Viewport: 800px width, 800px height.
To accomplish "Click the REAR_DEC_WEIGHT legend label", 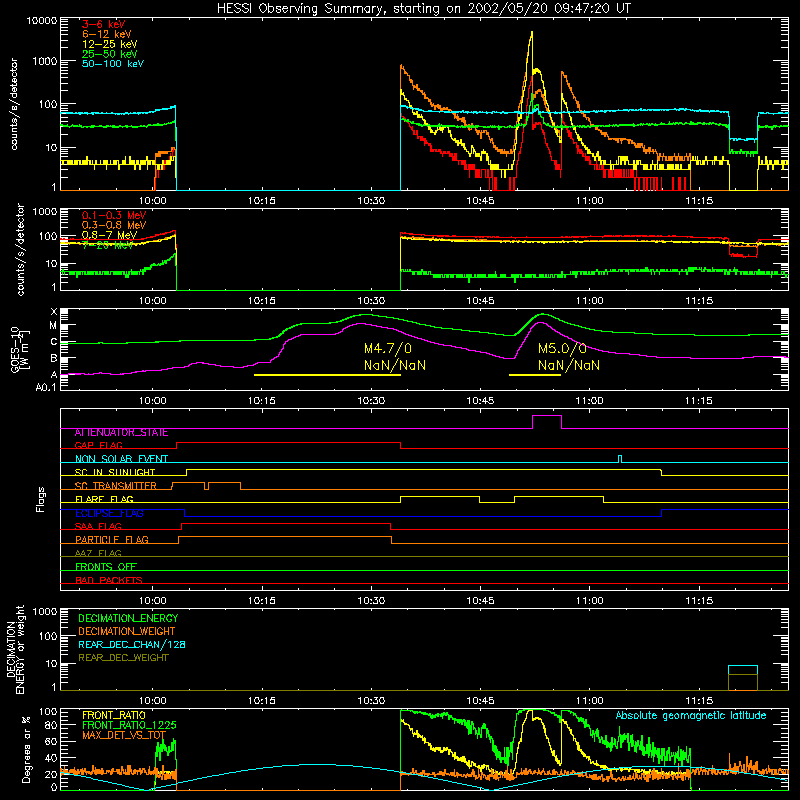I will click(123, 658).
